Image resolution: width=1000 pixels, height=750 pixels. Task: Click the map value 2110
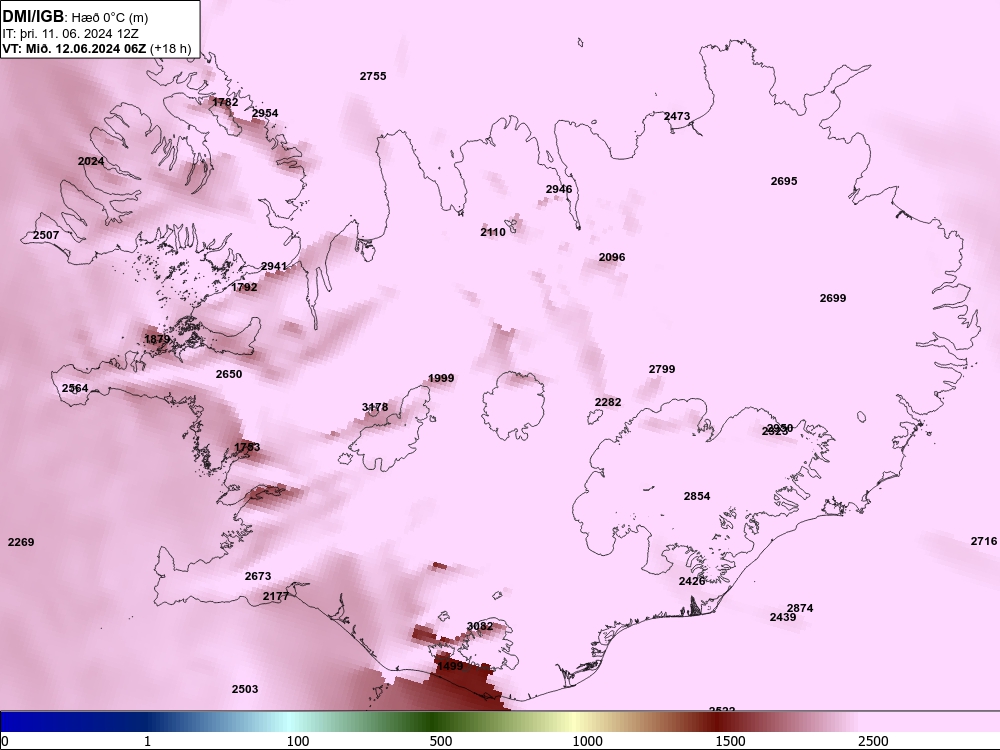493,232
